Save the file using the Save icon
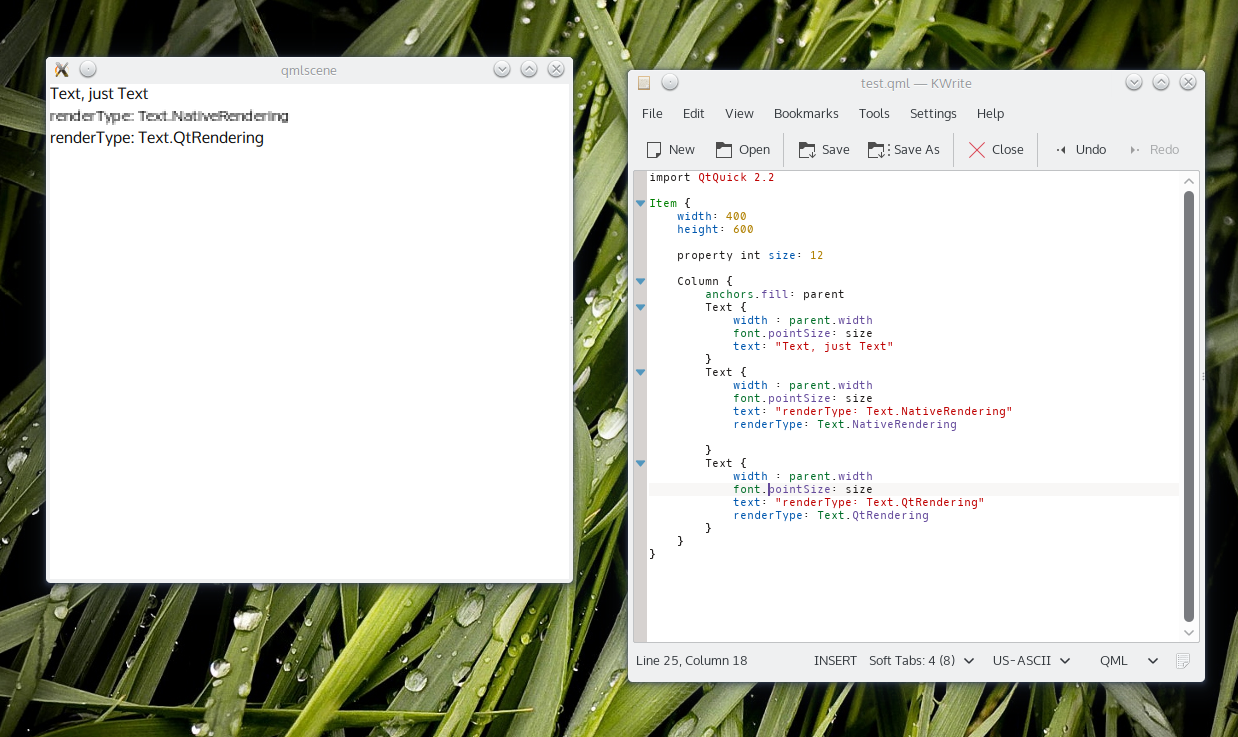Image resolution: width=1238 pixels, height=737 pixels. pyautogui.click(x=807, y=150)
